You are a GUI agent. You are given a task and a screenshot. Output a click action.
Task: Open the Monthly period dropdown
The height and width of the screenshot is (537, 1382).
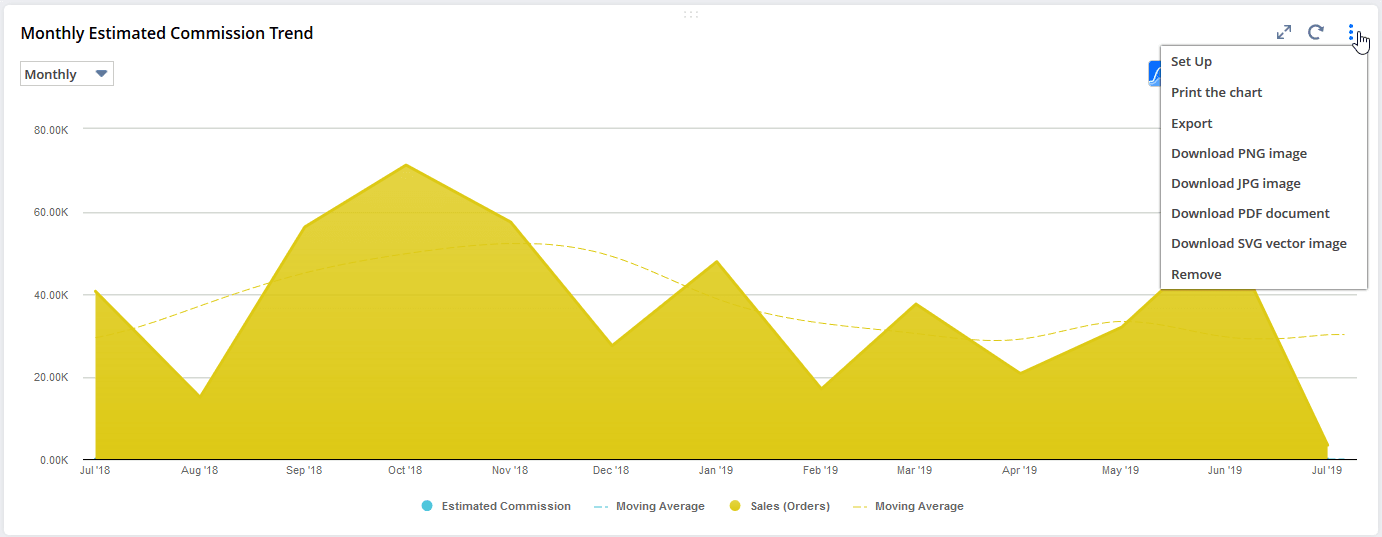[x=67, y=74]
